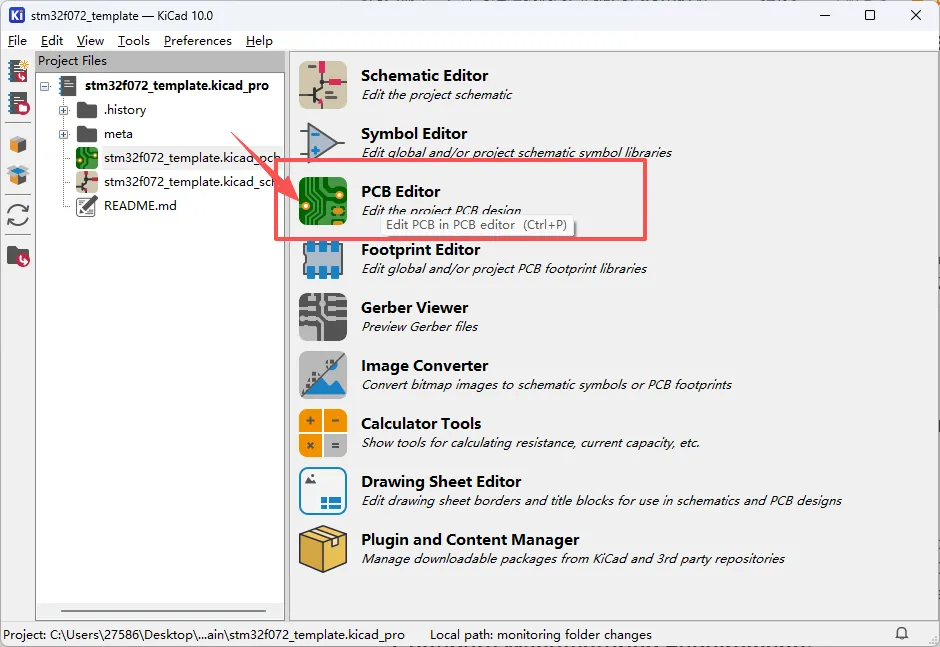Collapse the stm32f072_template.kicad_pro tree node

coord(45,86)
